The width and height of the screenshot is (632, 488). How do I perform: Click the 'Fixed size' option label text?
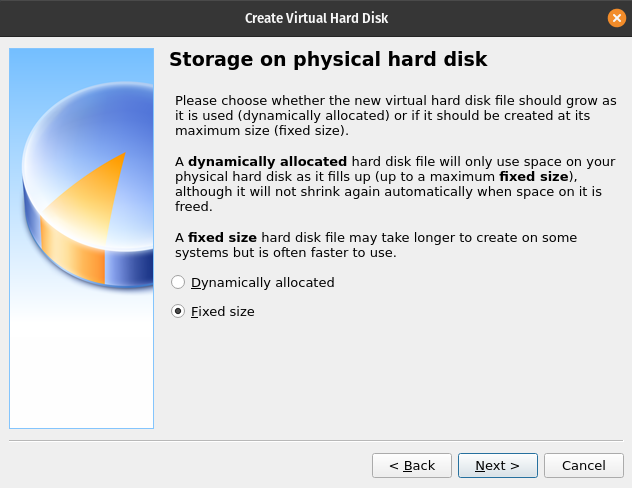[222, 312]
